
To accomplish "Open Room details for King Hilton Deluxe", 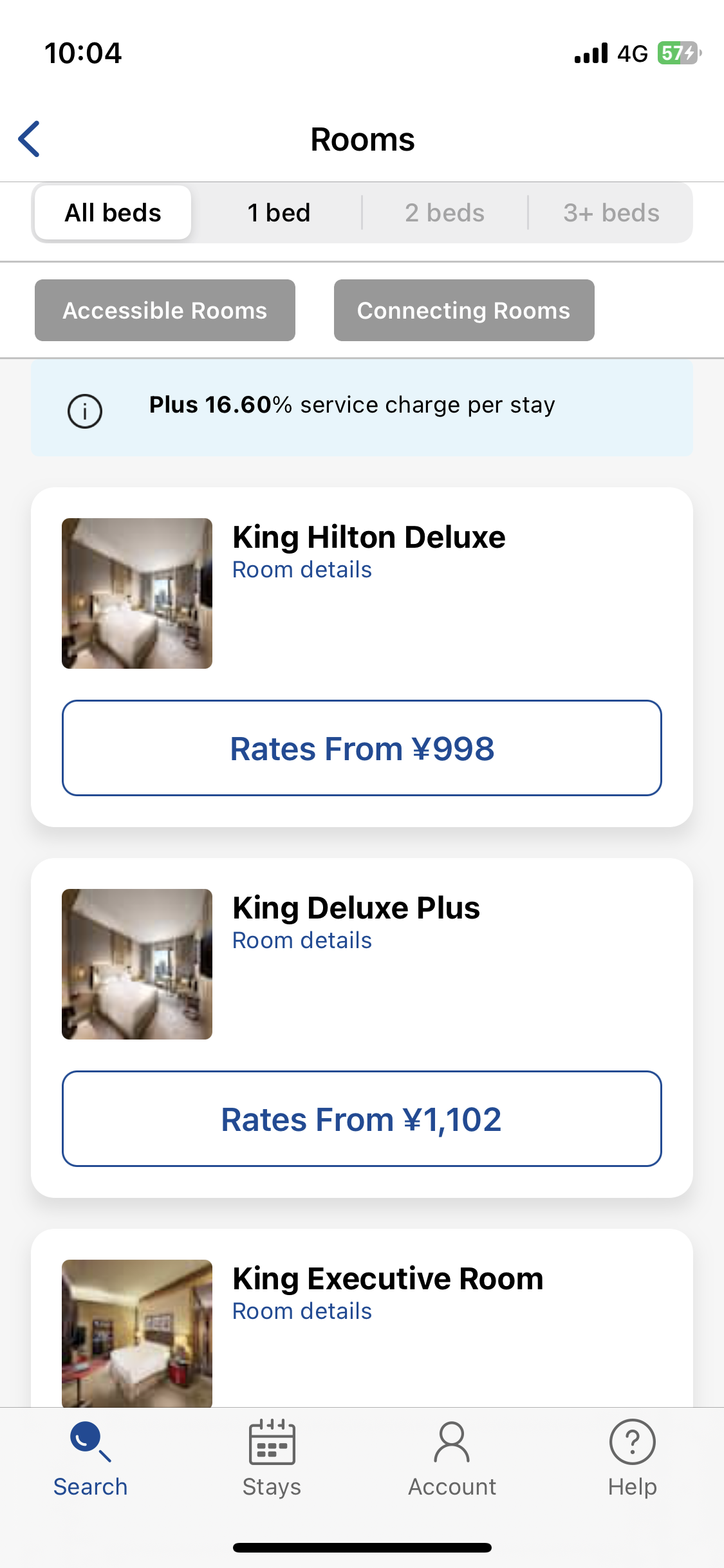I will pyautogui.click(x=302, y=570).
